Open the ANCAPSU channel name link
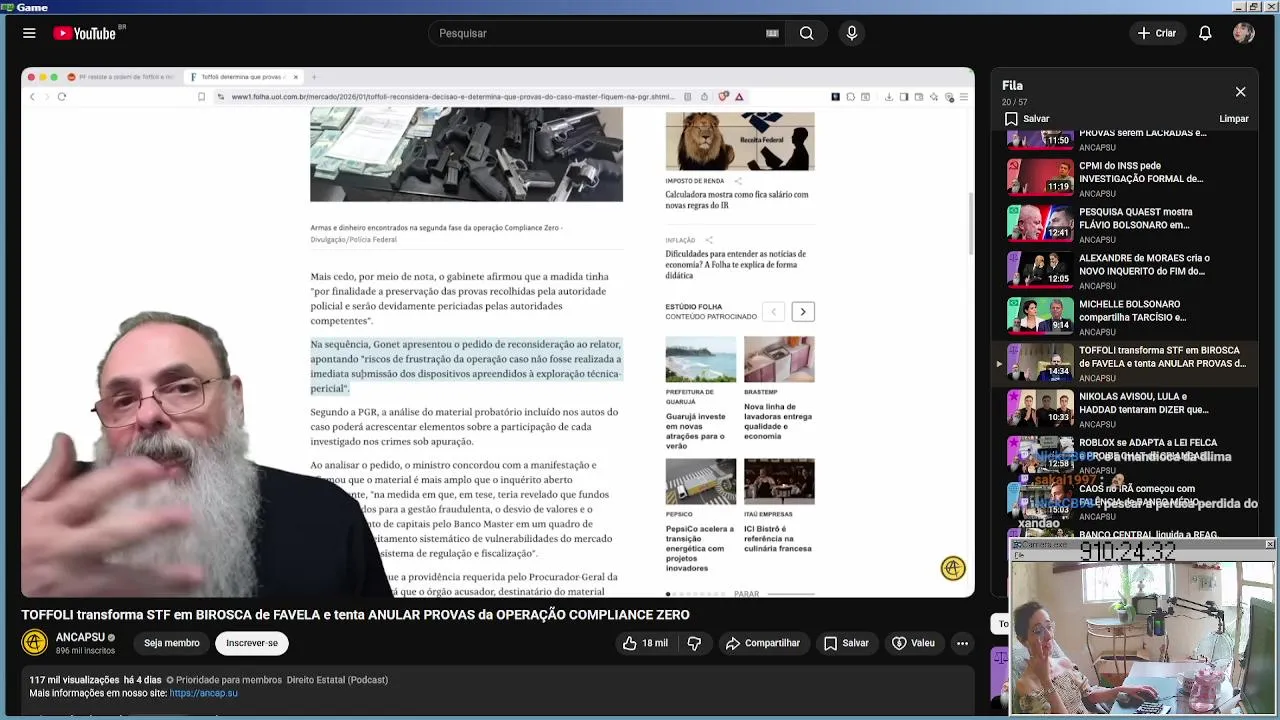Screen dimensions: 1280x720 [x=80, y=637]
